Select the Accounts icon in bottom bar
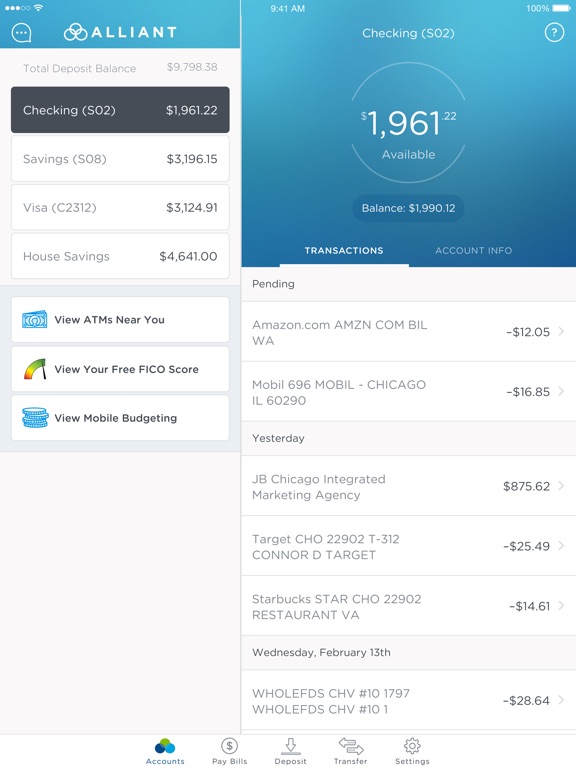 [x=165, y=746]
